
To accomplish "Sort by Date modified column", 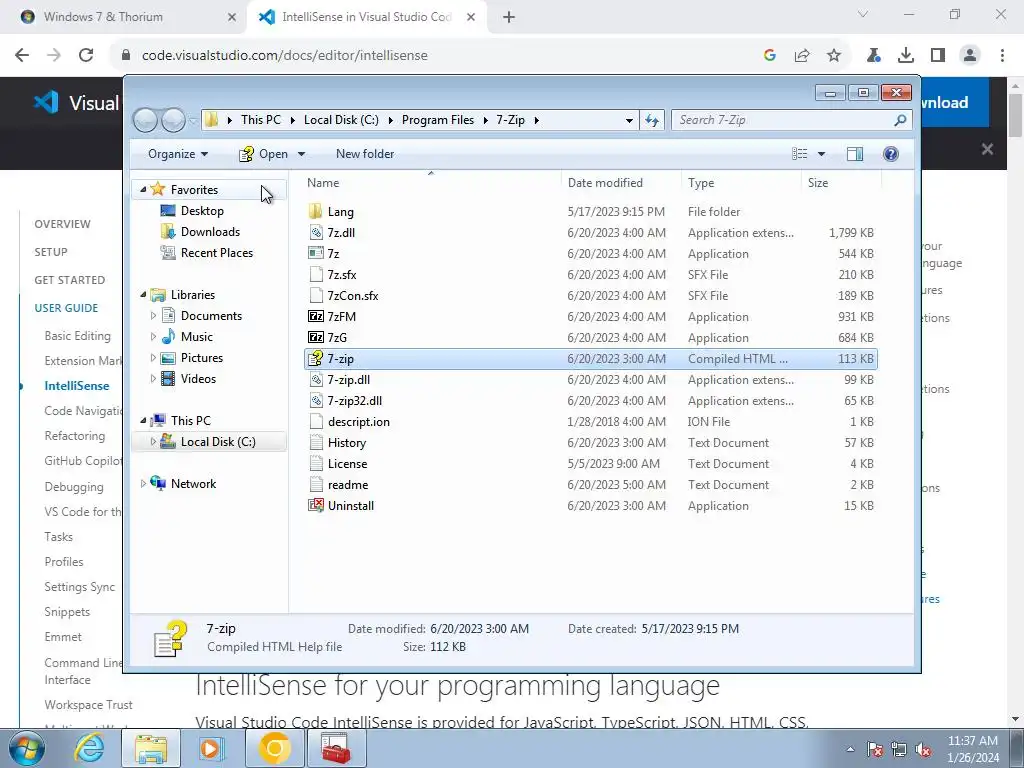I will (620, 183).
